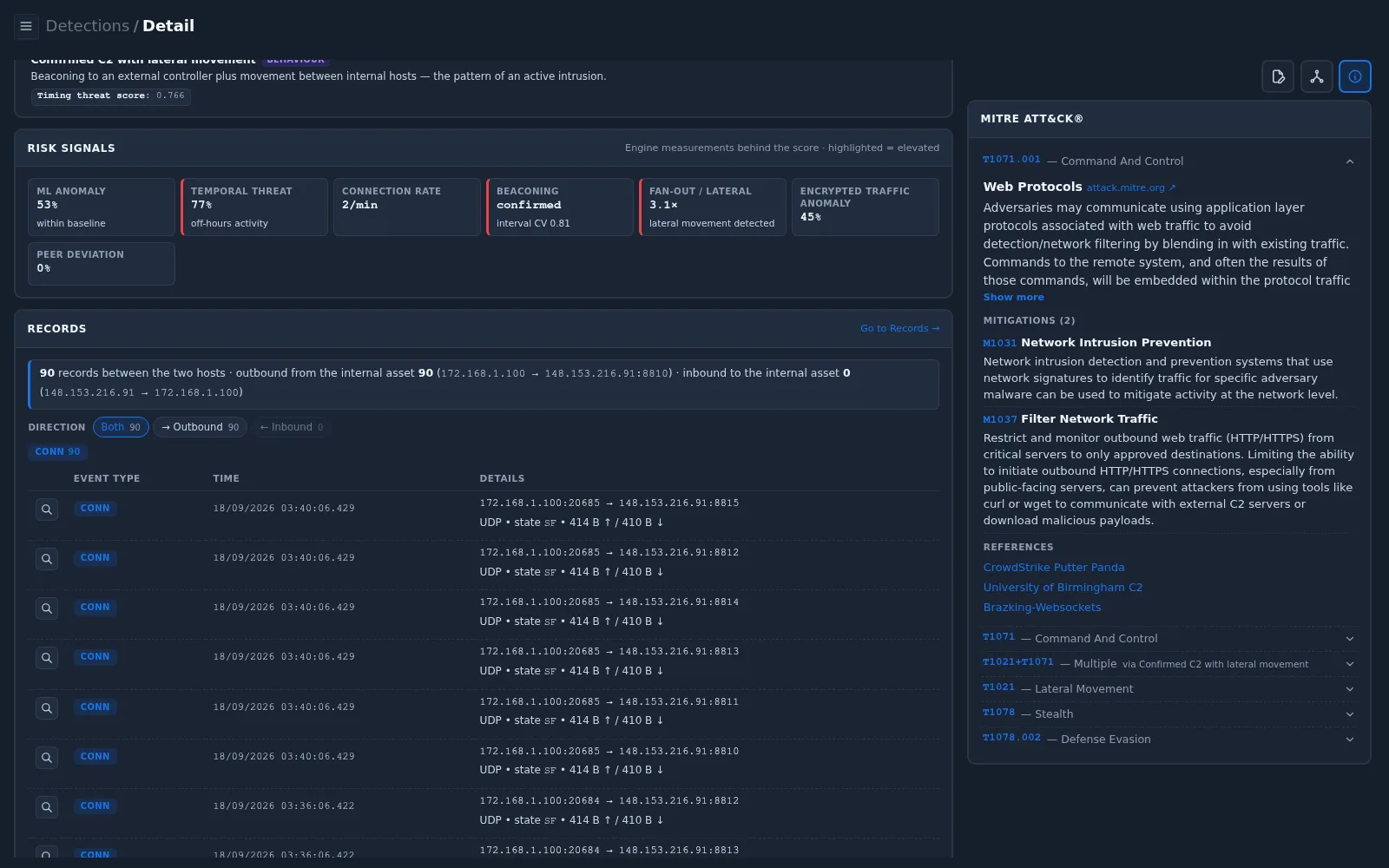Image resolution: width=1389 pixels, height=868 pixels.
Task: Click the Fan-Out / Lateral 3.1× card
Action: 713,207
